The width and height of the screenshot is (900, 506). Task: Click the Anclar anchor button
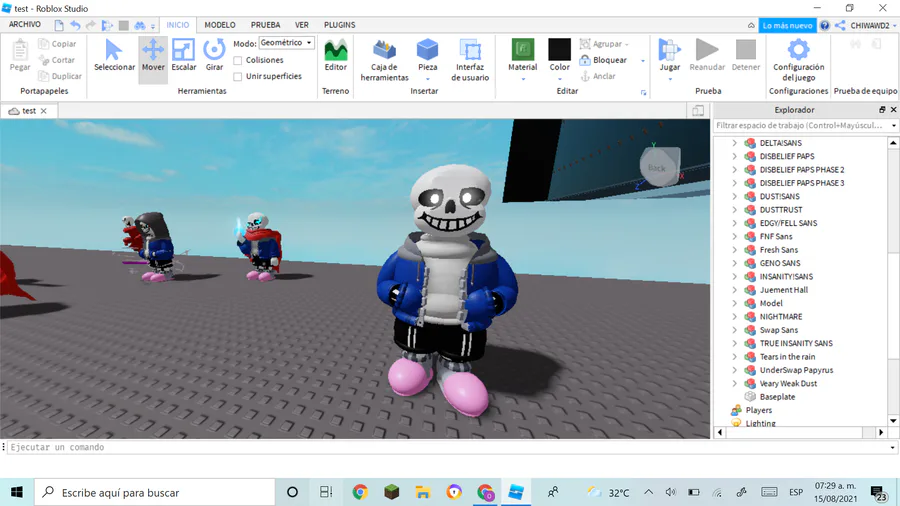click(598, 76)
